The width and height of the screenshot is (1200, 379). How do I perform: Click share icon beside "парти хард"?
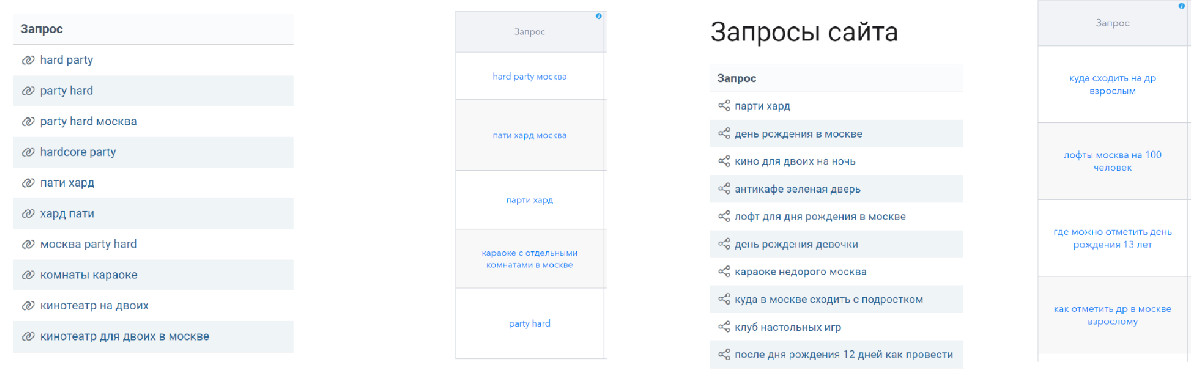(724, 106)
